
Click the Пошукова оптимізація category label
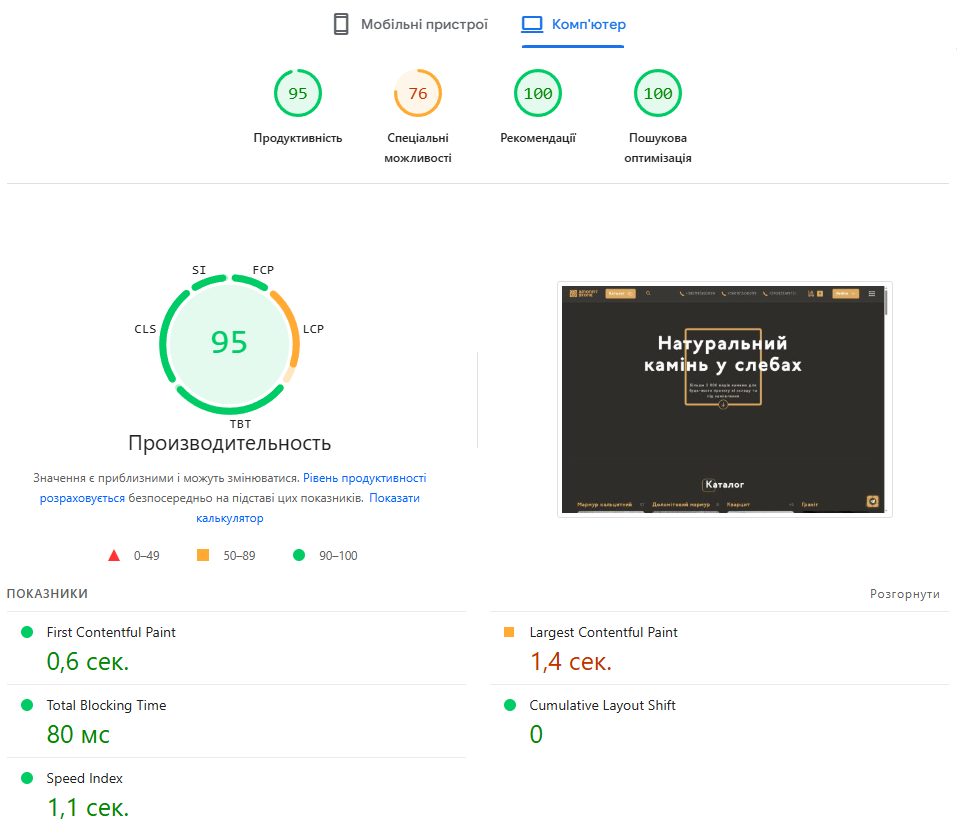click(658, 148)
